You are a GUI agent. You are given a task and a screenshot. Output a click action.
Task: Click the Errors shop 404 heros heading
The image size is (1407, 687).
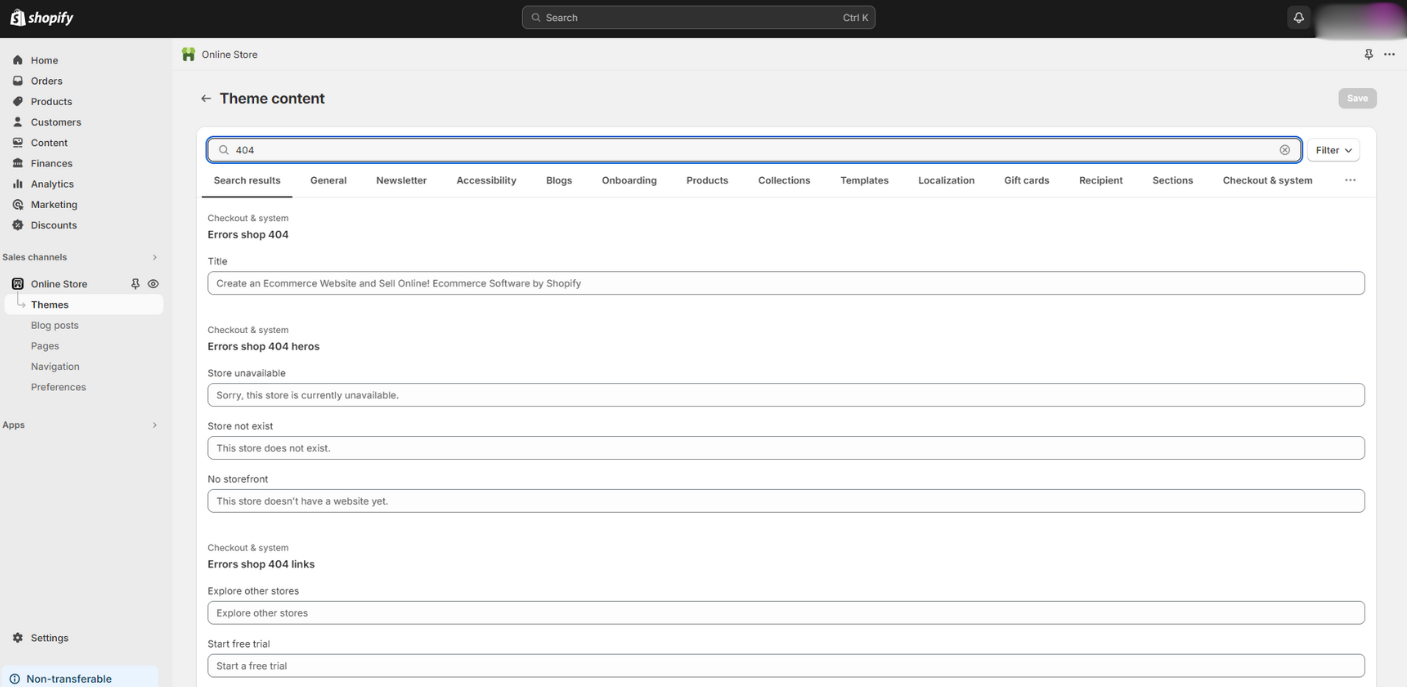(x=264, y=347)
